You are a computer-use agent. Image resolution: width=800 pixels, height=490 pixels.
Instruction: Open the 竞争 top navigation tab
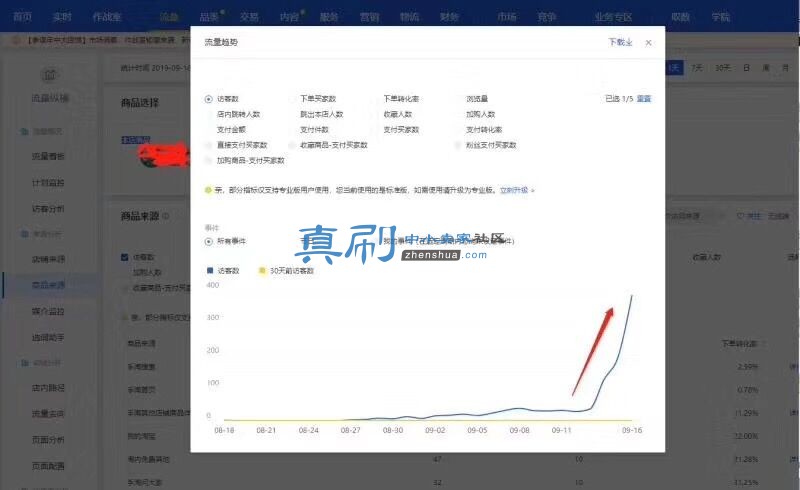(546, 17)
